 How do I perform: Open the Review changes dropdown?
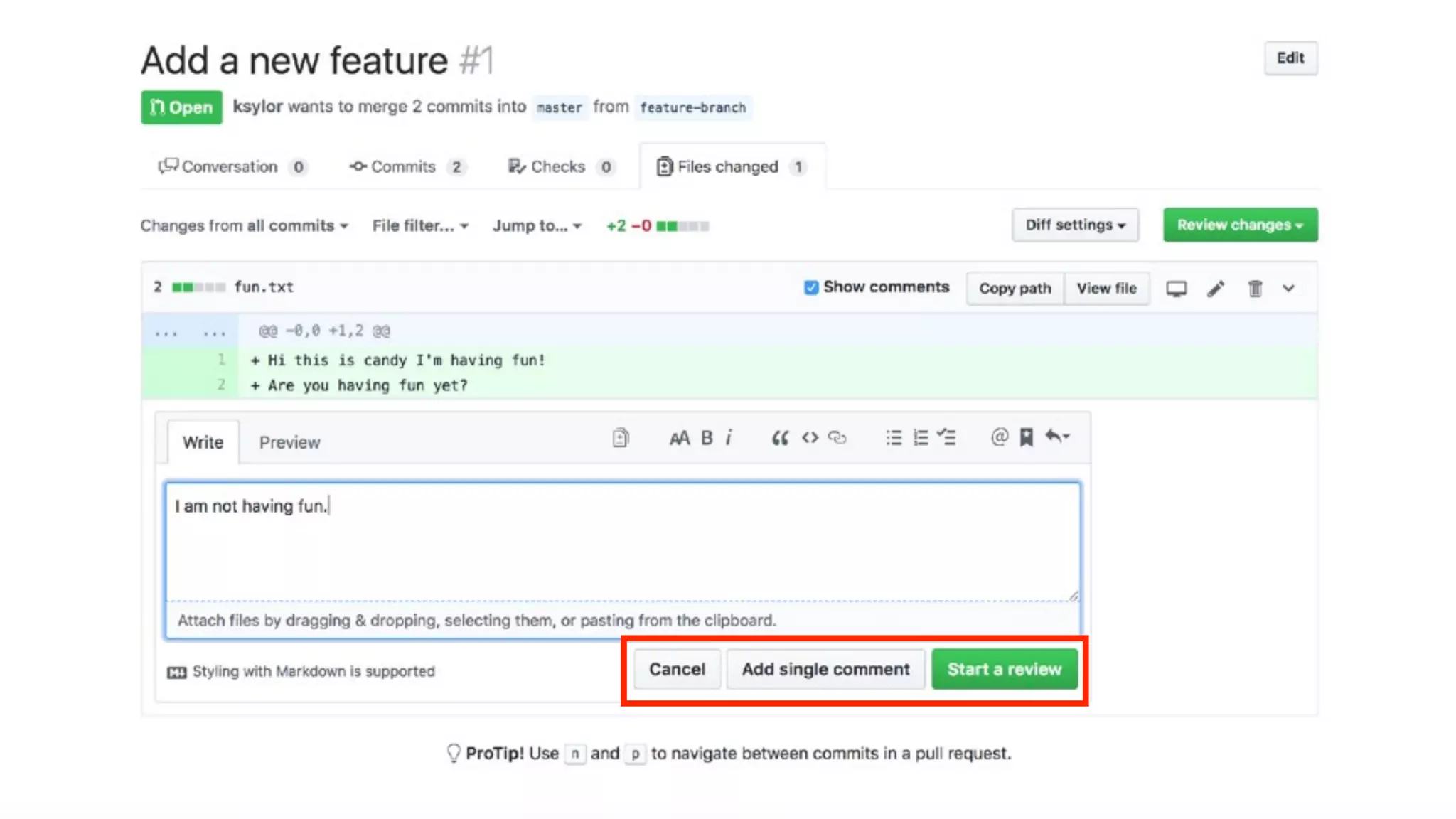(x=1240, y=225)
